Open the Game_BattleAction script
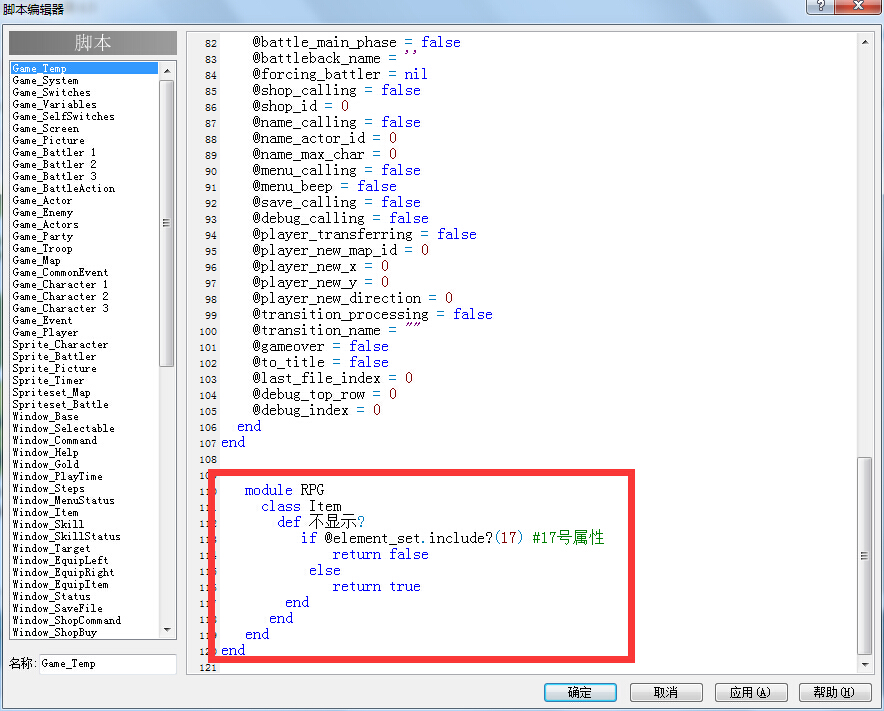The width and height of the screenshot is (884, 711). [x=64, y=188]
